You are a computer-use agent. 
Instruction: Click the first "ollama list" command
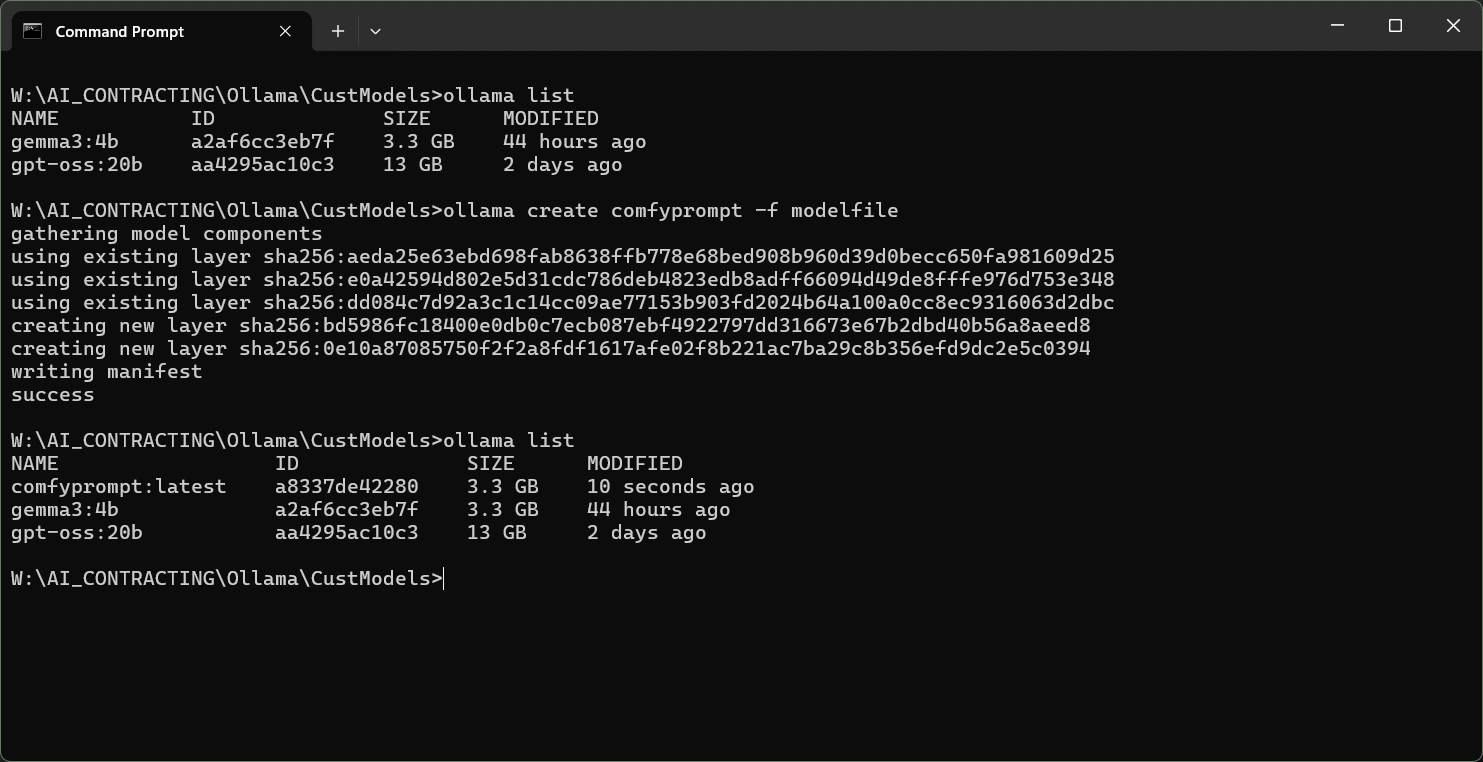[508, 96]
